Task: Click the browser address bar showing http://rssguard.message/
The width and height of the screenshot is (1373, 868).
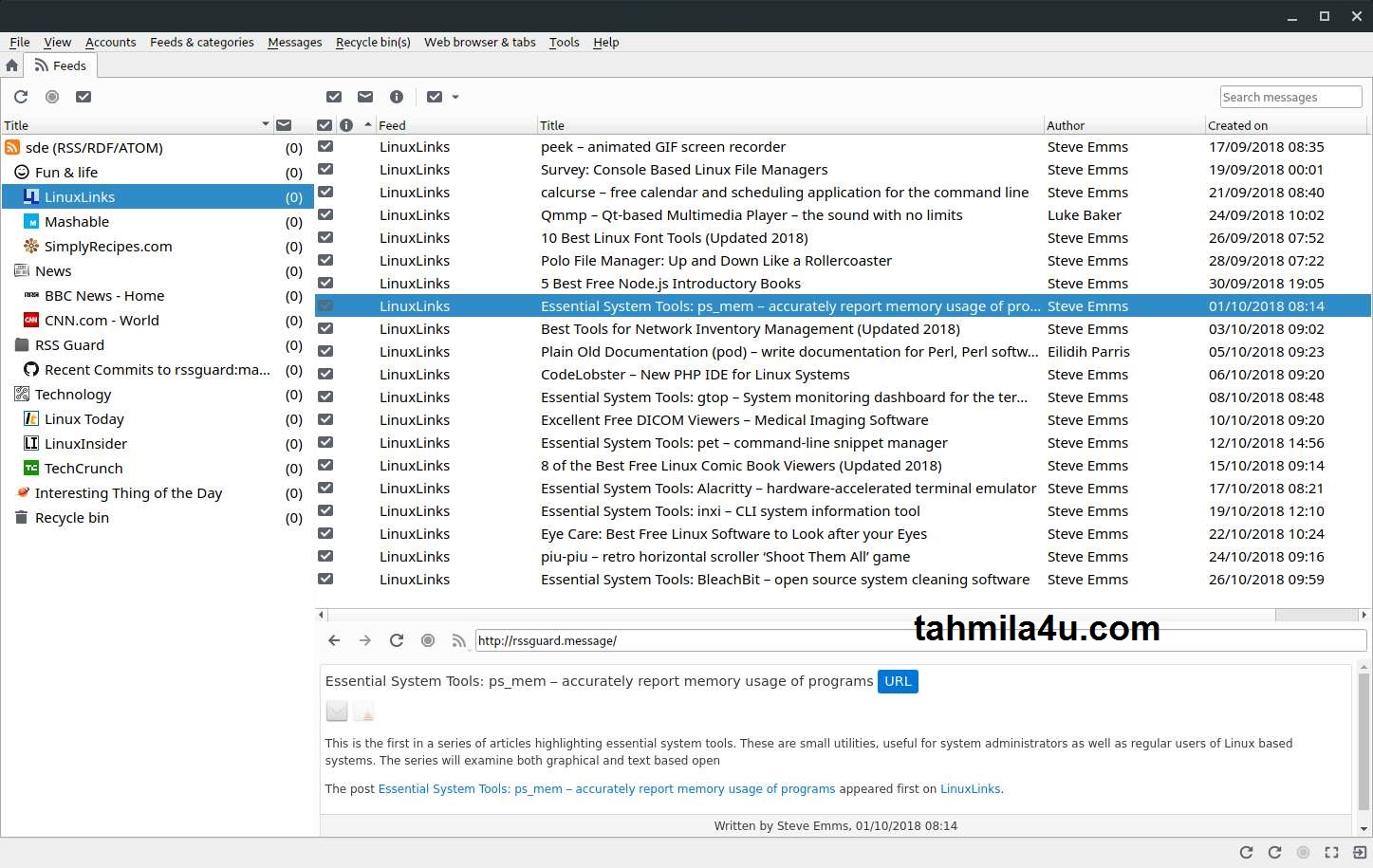Action: (x=919, y=640)
